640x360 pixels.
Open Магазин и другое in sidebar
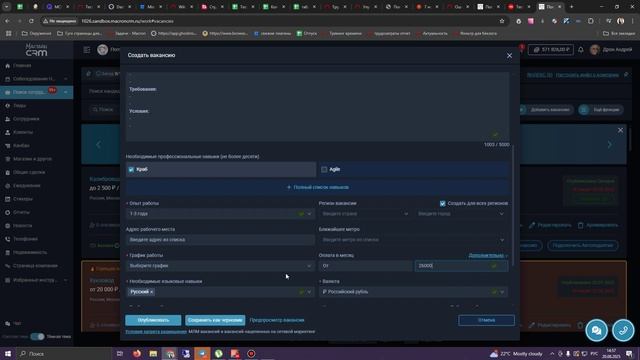(32, 159)
